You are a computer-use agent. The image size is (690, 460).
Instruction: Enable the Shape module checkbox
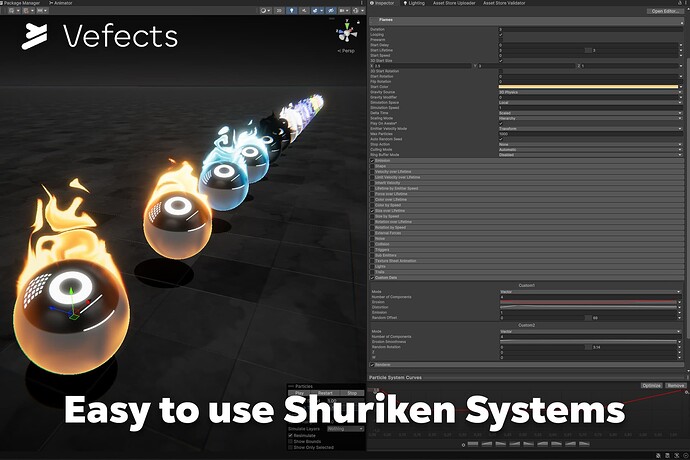372,166
